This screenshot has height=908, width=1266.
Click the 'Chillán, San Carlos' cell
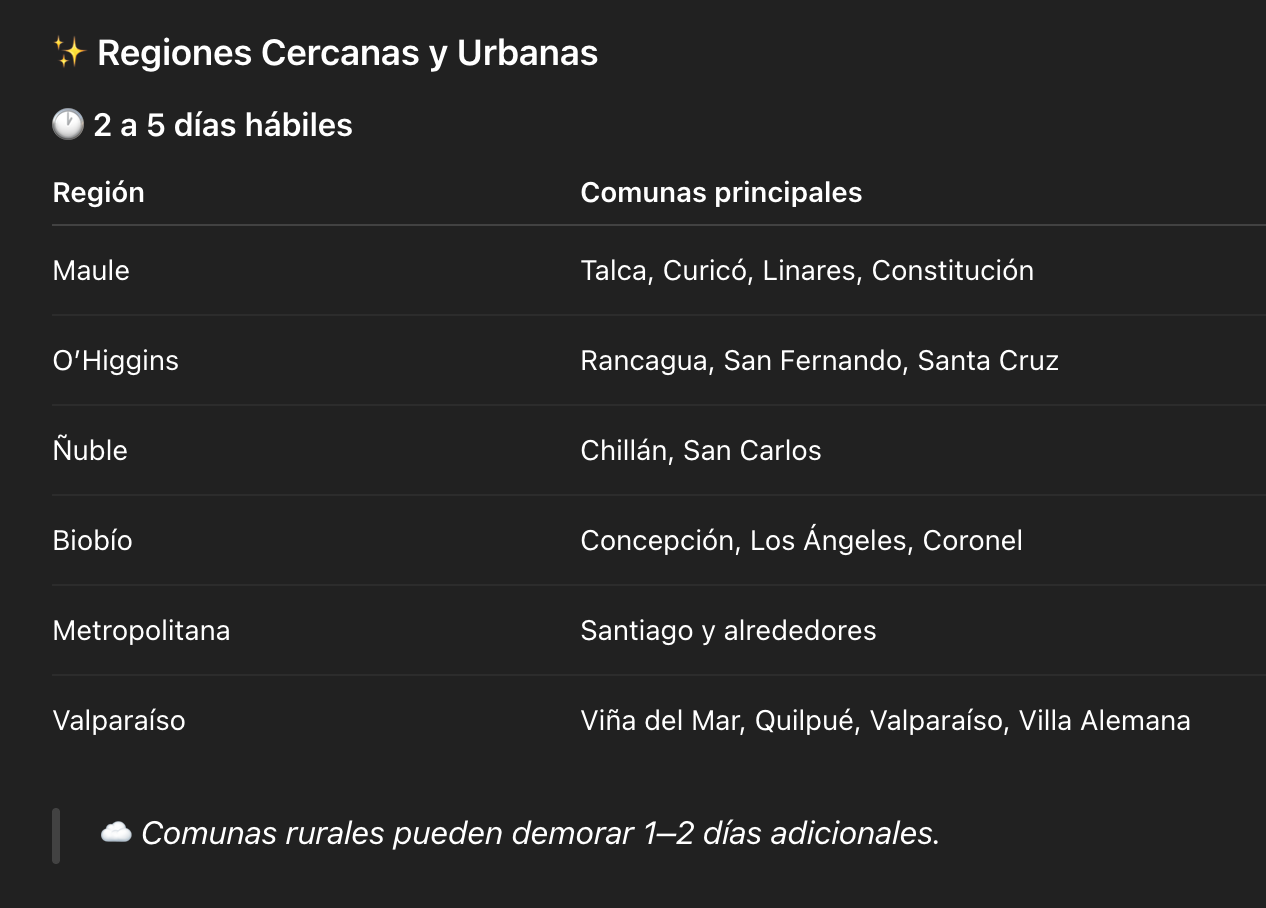(x=700, y=450)
